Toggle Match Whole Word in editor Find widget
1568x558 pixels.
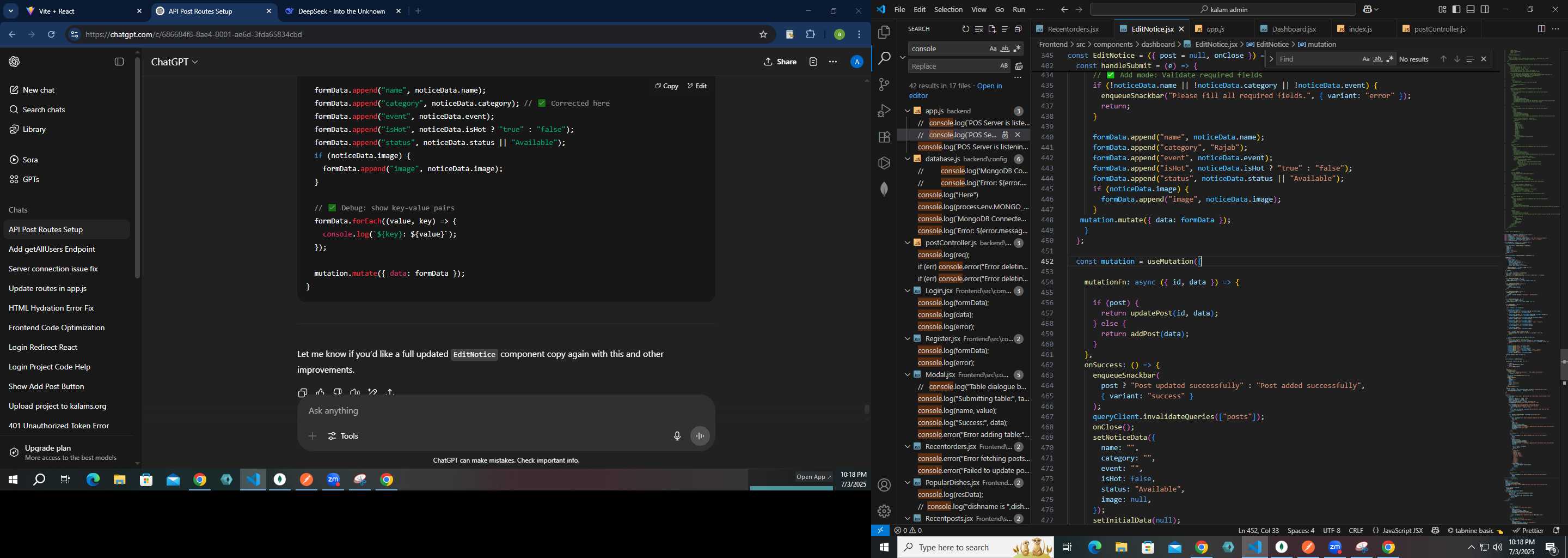[1378, 59]
